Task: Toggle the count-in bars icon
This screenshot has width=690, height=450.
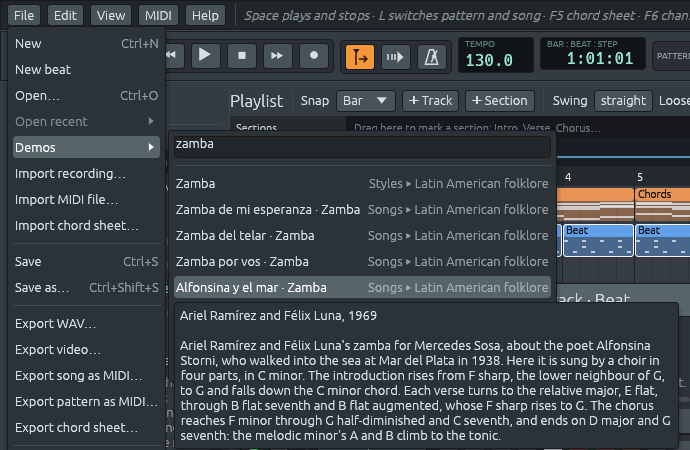Action: (396, 57)
